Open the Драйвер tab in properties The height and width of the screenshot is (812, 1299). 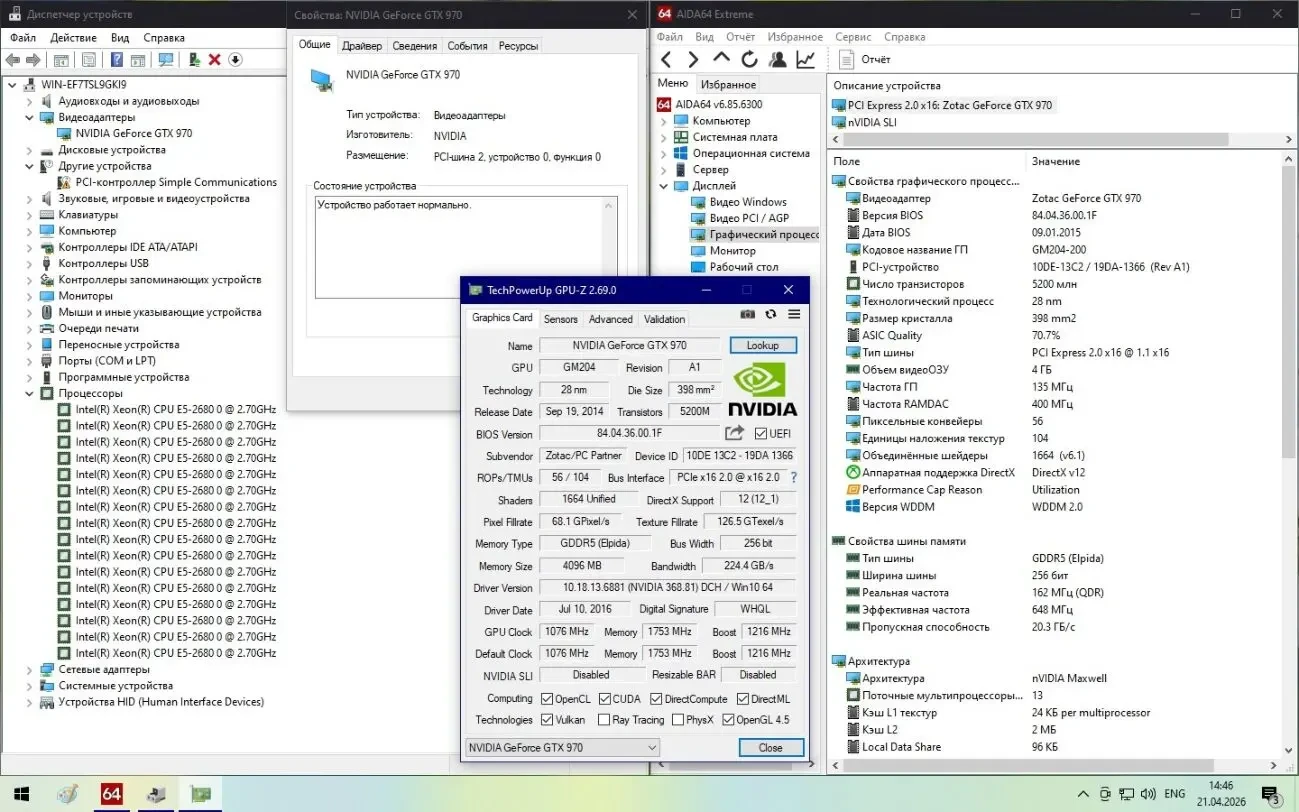(x=361, y=46)
